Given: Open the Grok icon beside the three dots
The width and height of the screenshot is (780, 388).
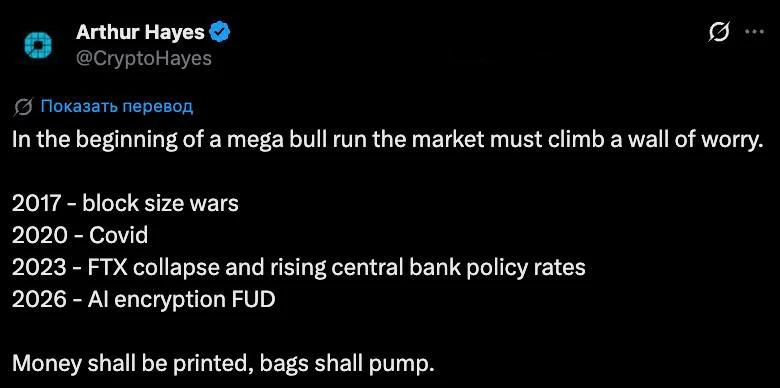Looking at the screenshot, I should [720, 33].
